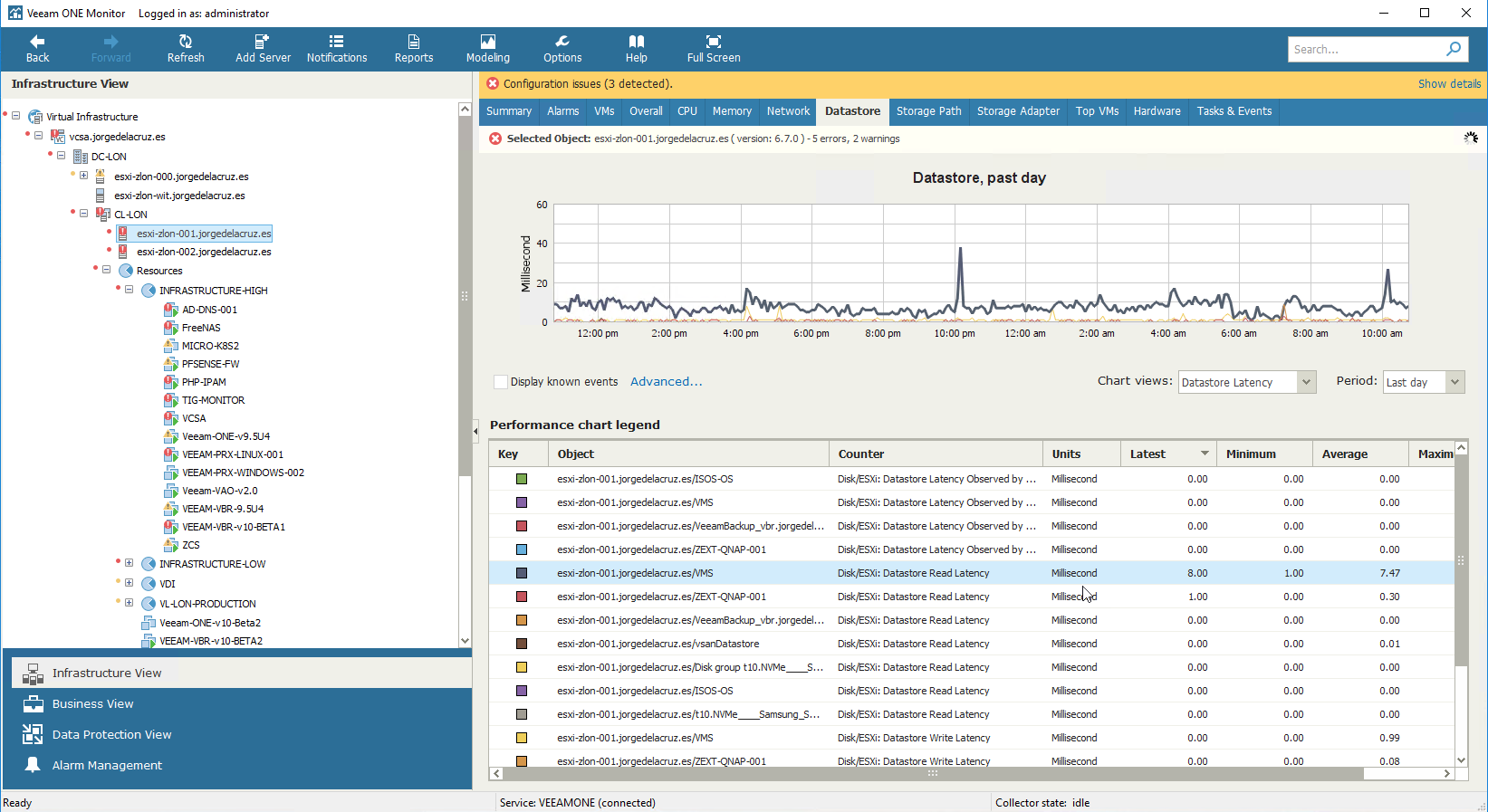Enable Display known events checkbox
Image resolution: width=1488 pixels, height=812 pixels.
coord(500,382)
